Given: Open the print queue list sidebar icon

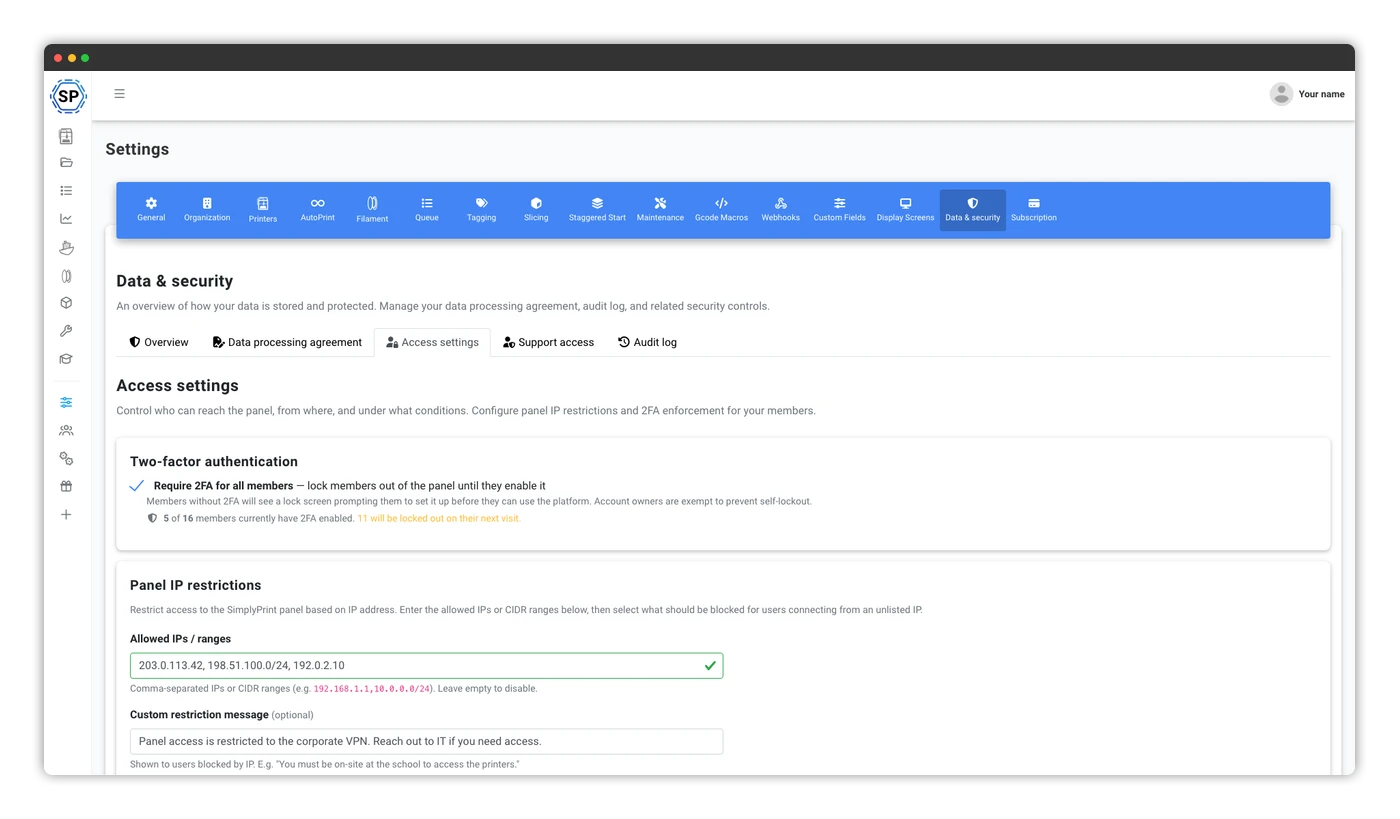Looking at the screenshot, I should point(66,190).
